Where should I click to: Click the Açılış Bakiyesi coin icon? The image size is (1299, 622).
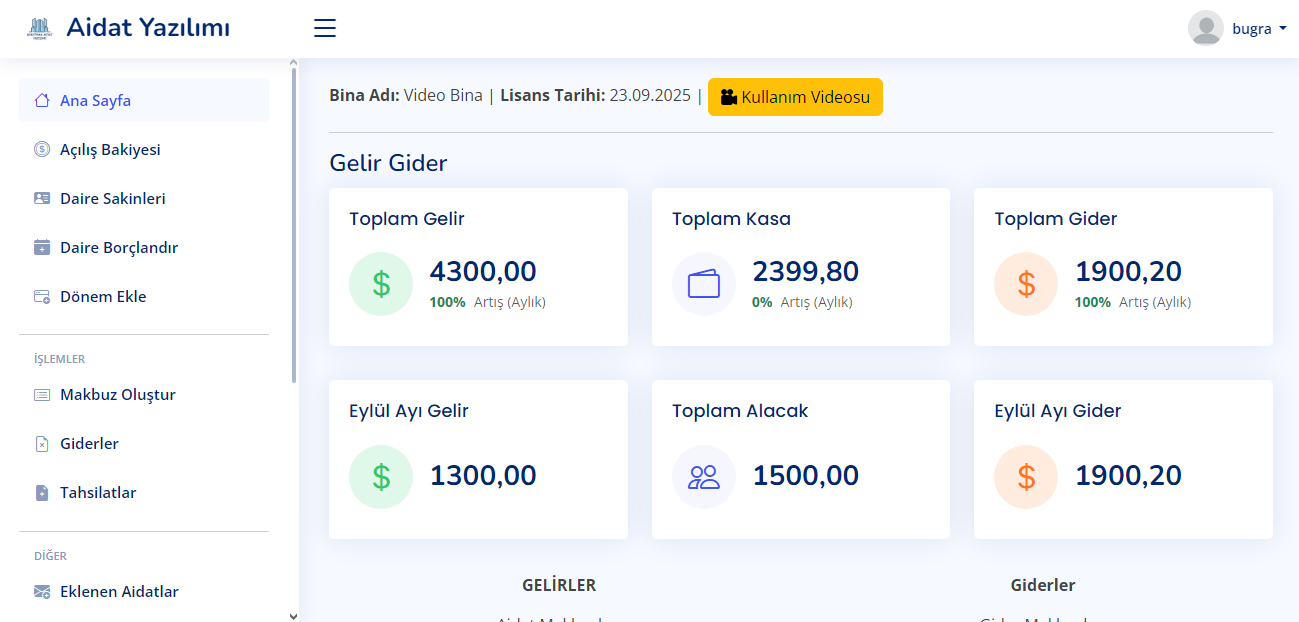pyautogui.click(x=42, y=150)
